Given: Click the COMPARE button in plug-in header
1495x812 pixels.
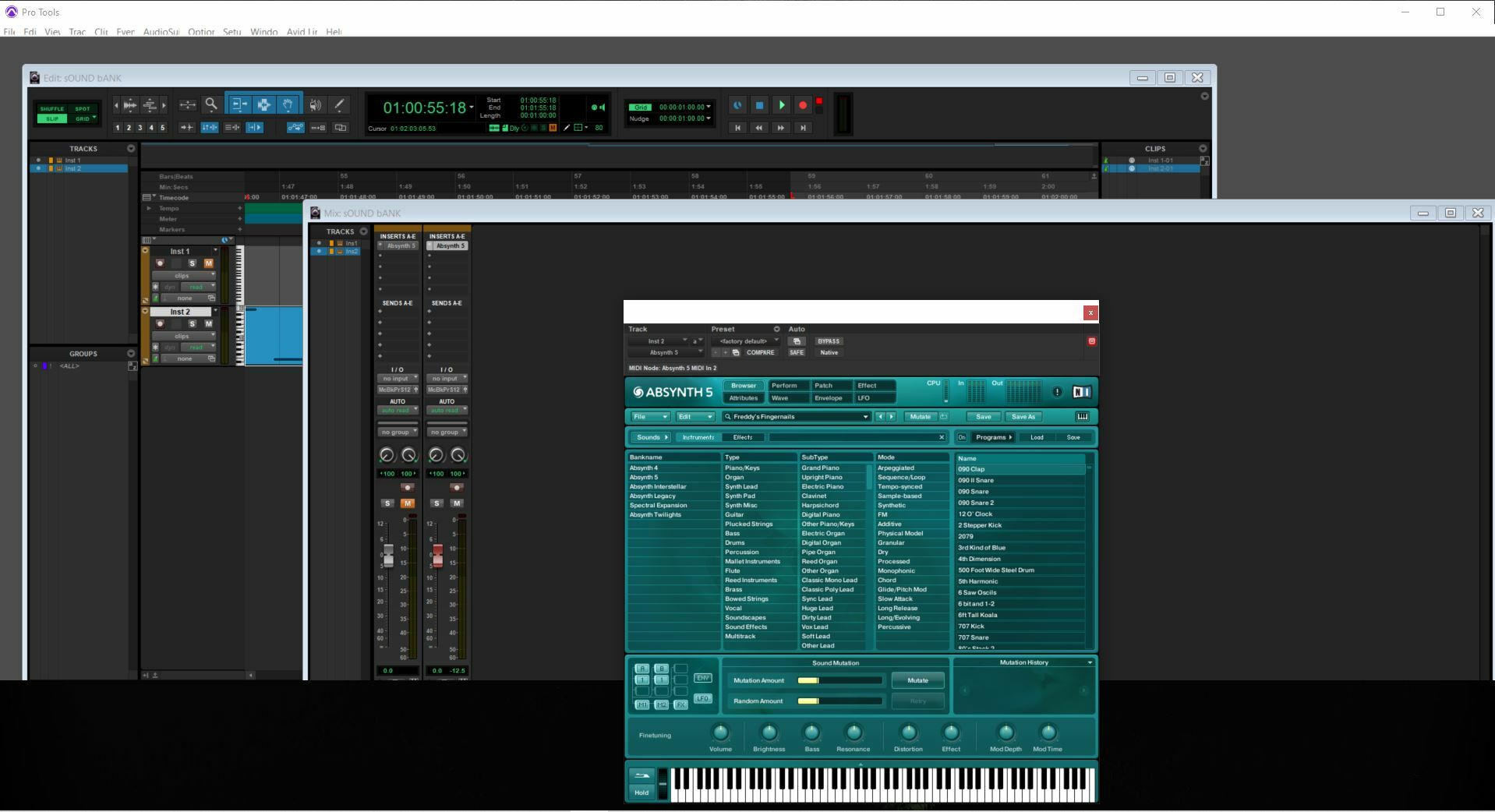Looking at the screenshot, I should click(x=760, y=353).
